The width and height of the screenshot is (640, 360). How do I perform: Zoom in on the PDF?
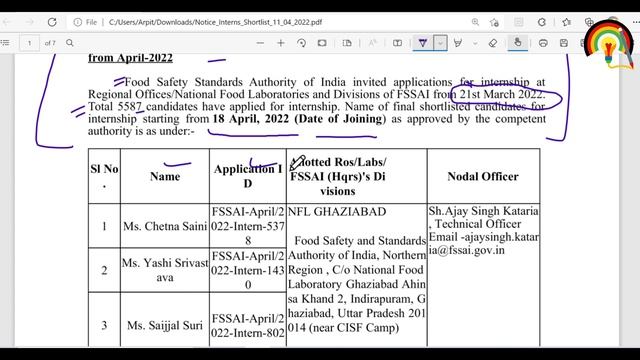[281, 43]
